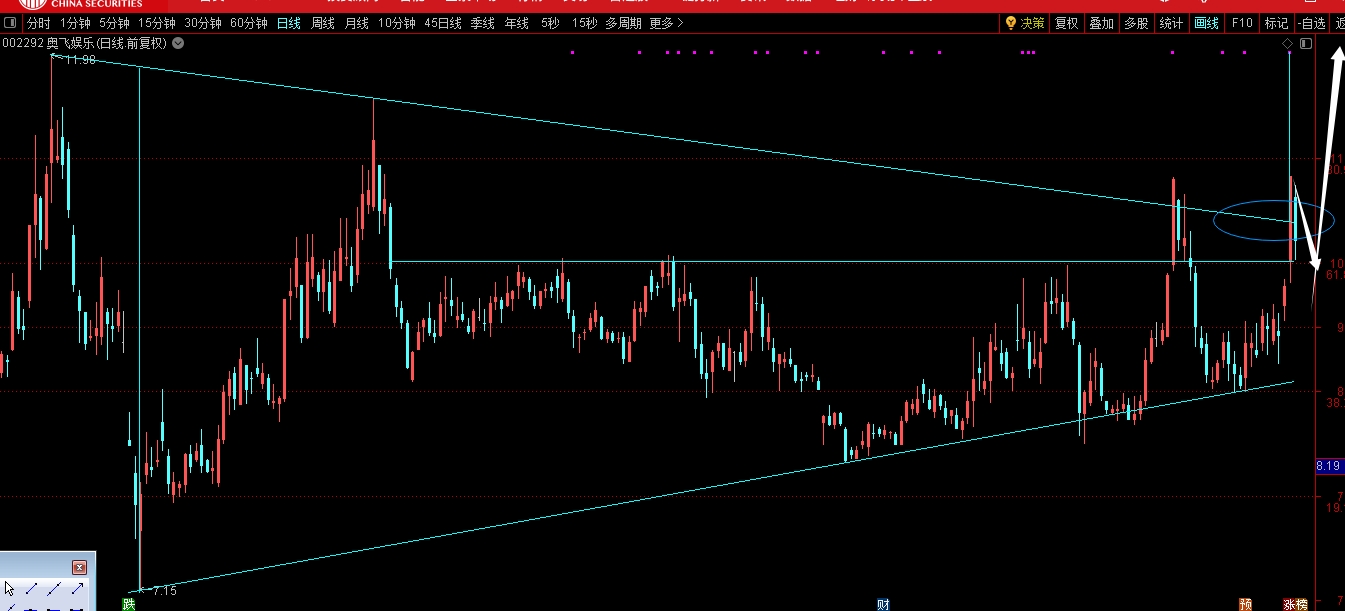Click the 预 forecast marker on time axis
Image resolution: width=1345 pixels, height=611 pixels.
(x=1245, y=604)
